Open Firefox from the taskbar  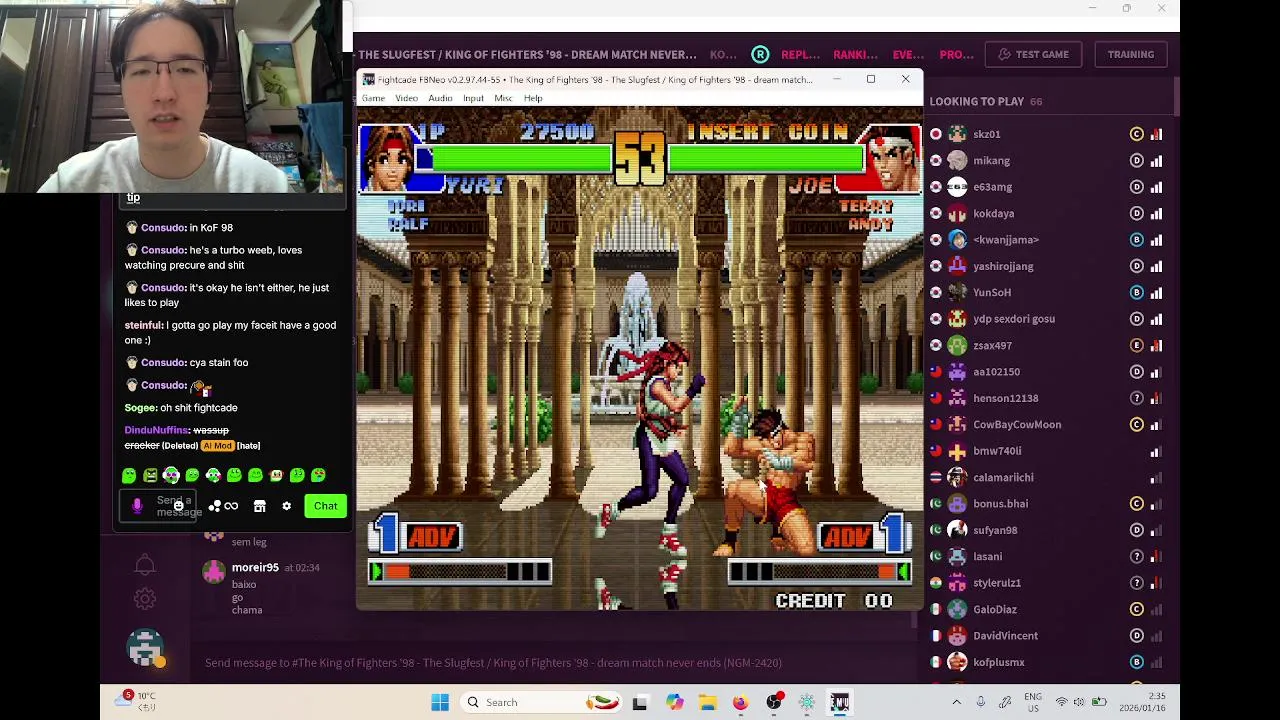(740, 702)
